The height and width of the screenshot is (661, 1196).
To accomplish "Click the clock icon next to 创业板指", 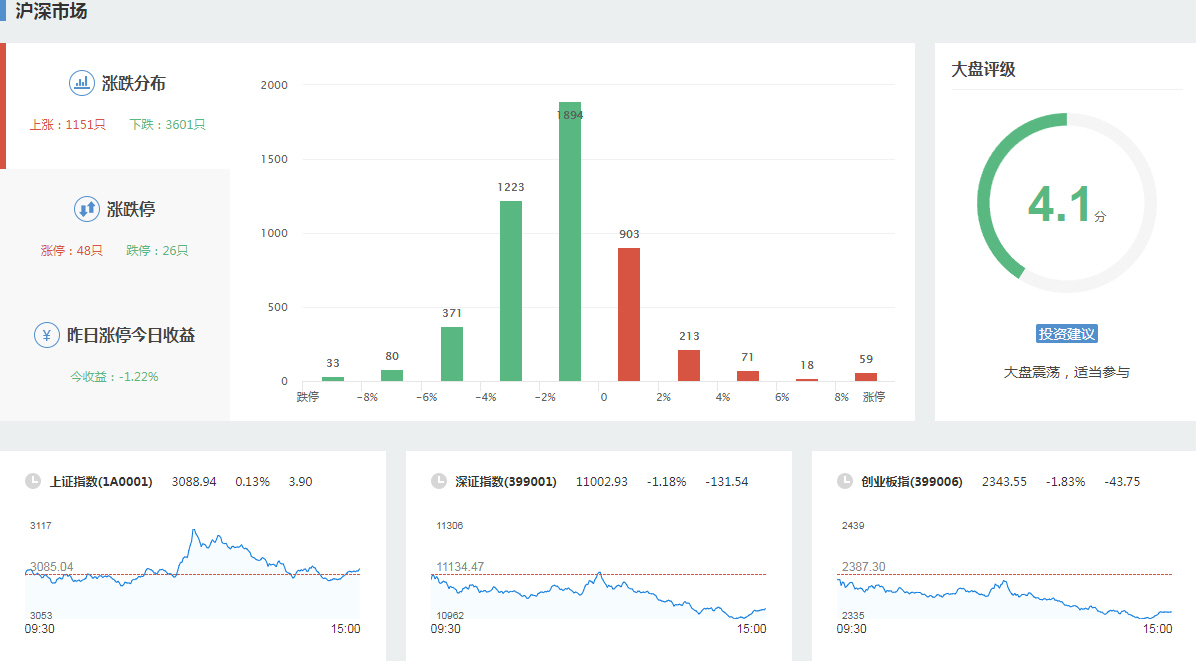I will click(845, 481).
